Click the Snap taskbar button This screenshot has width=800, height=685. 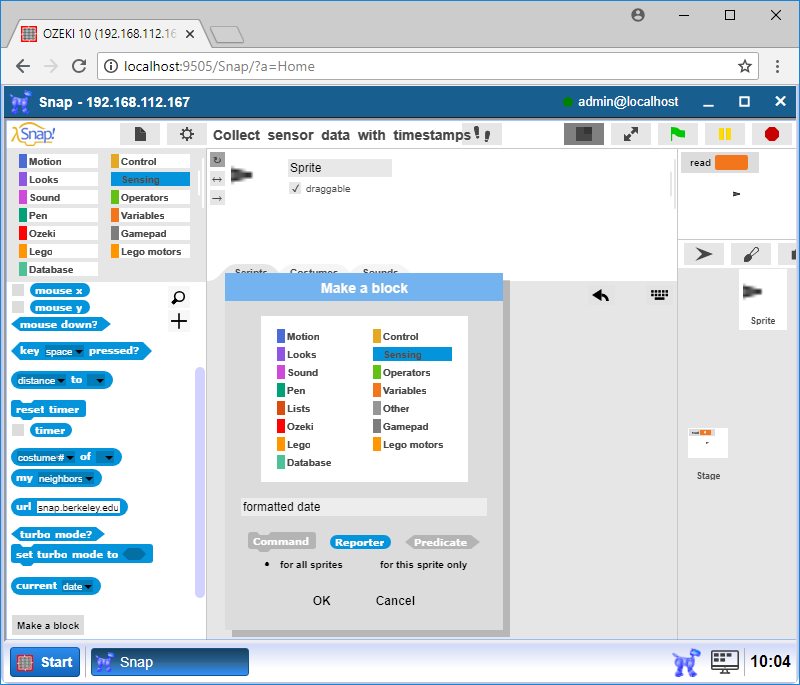(x=170, y=662)
